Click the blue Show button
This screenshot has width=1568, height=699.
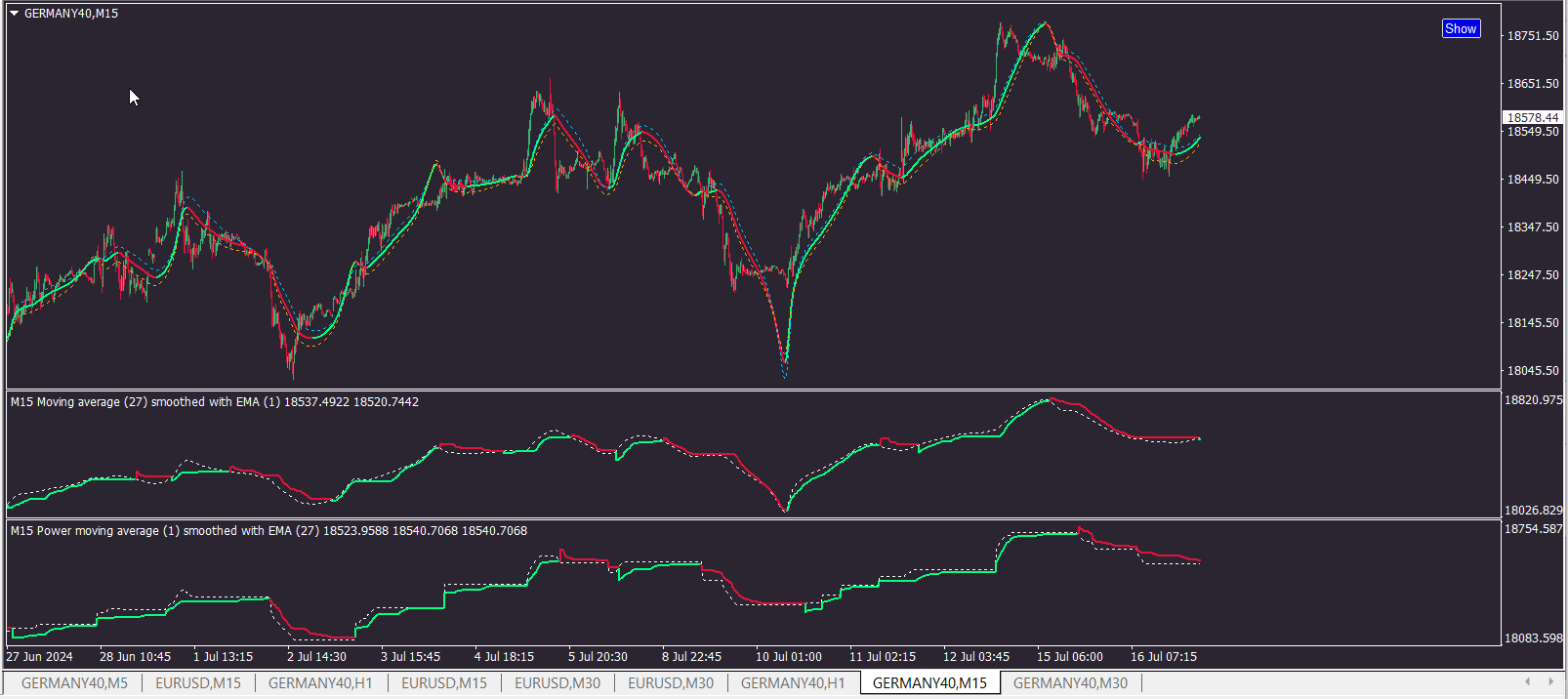click(x=1461, y=28)
